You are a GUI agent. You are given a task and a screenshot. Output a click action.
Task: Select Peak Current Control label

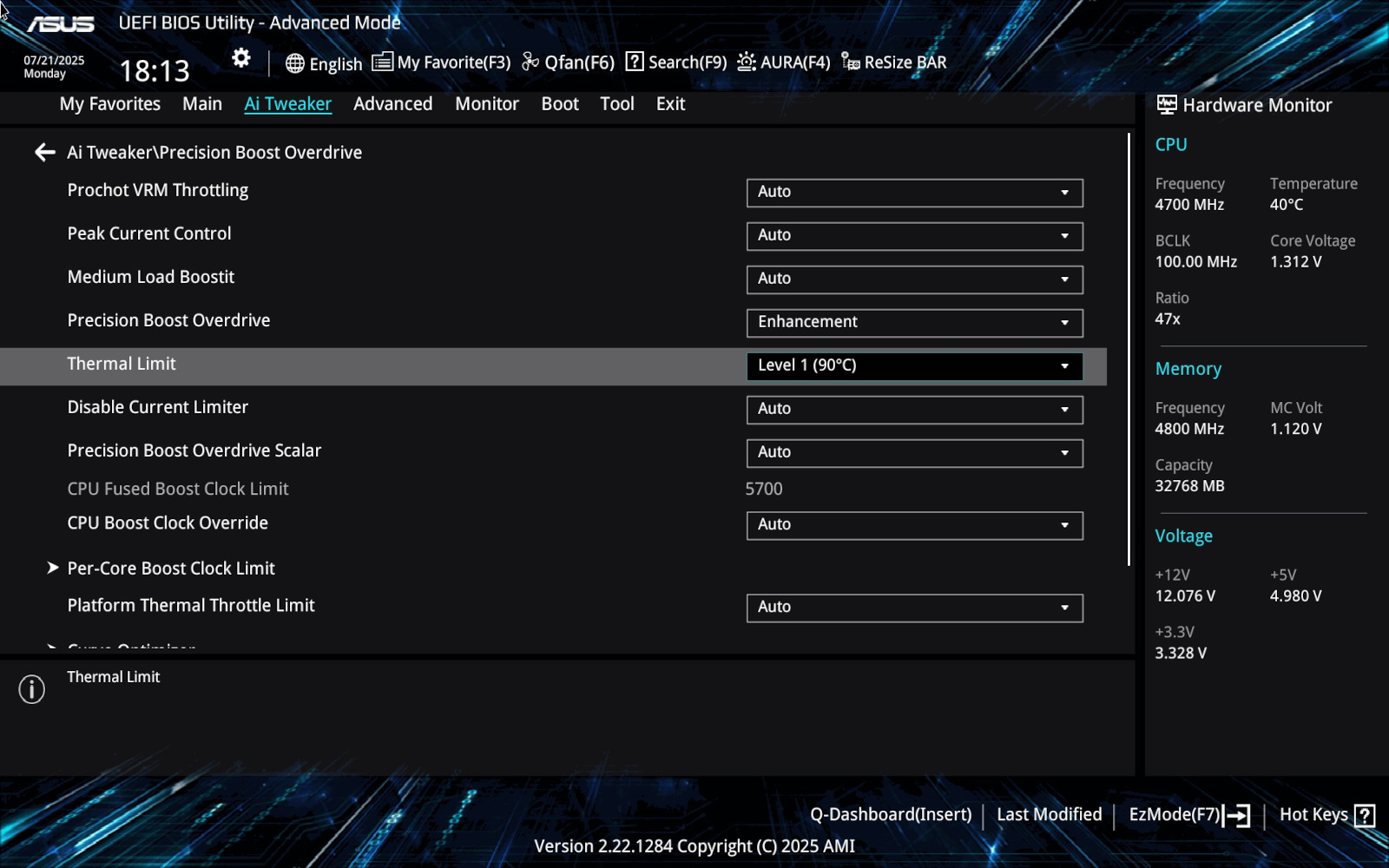149,233
